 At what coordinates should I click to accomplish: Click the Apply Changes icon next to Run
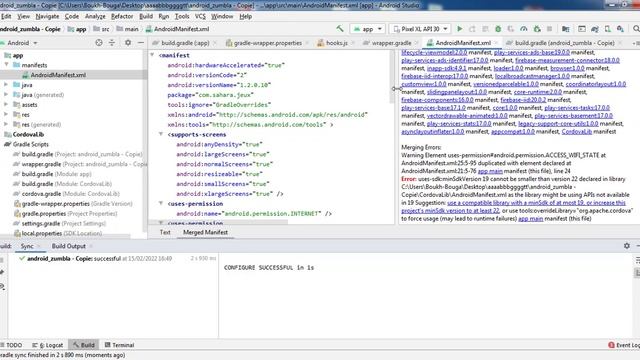coord(472,29)
